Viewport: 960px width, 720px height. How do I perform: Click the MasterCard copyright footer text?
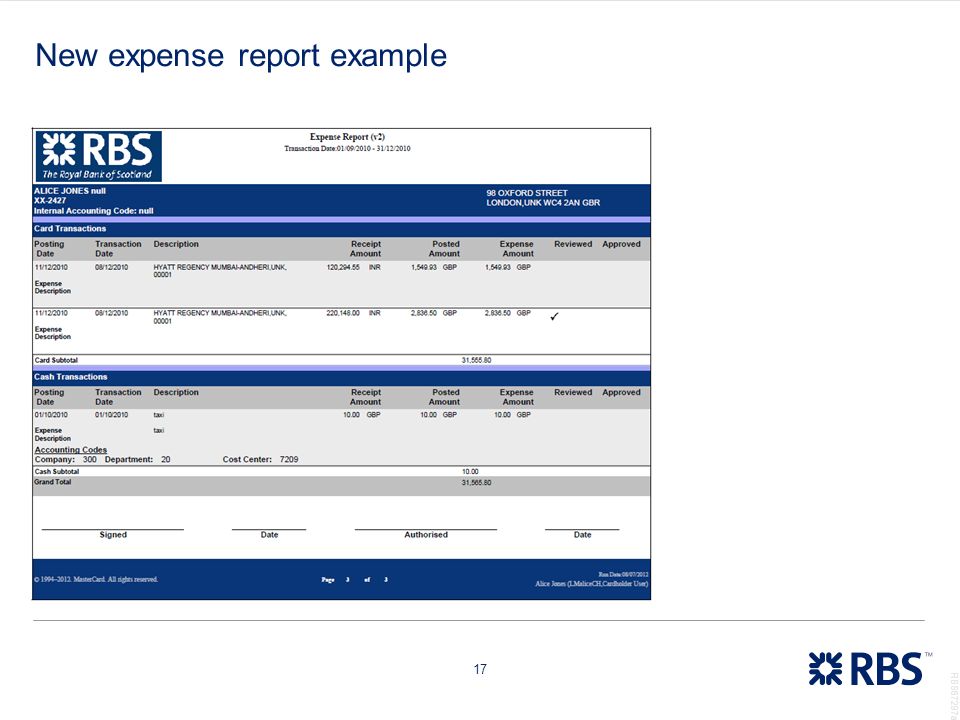tap(96, 580)
